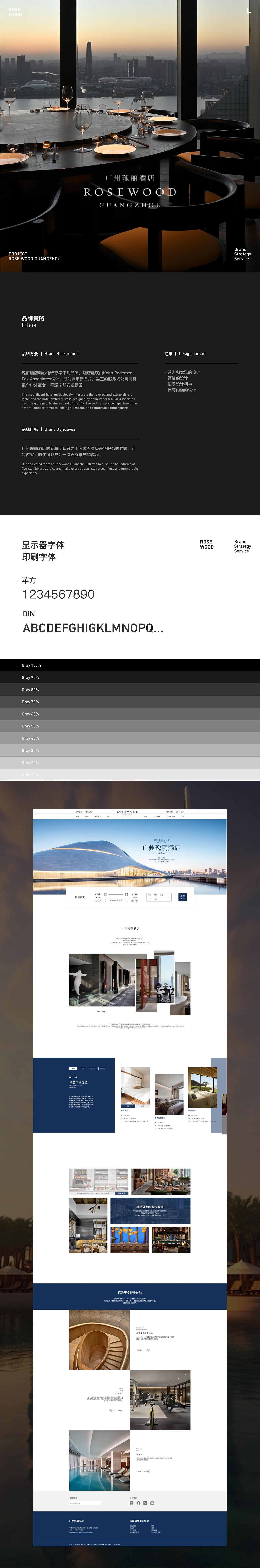Click the check-out date field showing 5-26

coord(134,897)
